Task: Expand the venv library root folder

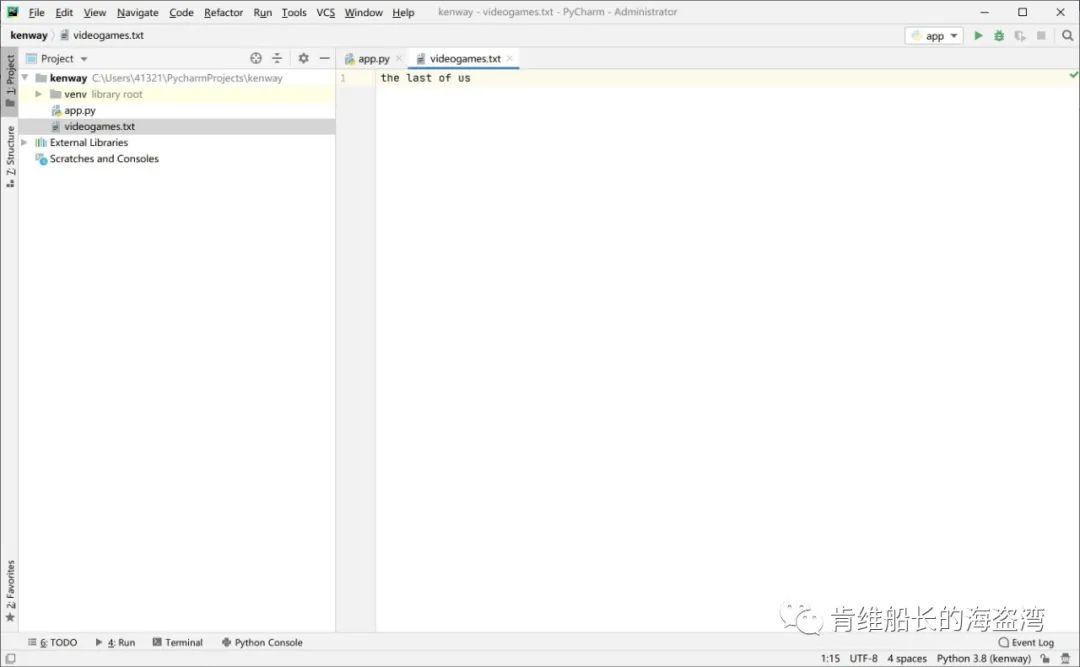Action: click(39, 94)
